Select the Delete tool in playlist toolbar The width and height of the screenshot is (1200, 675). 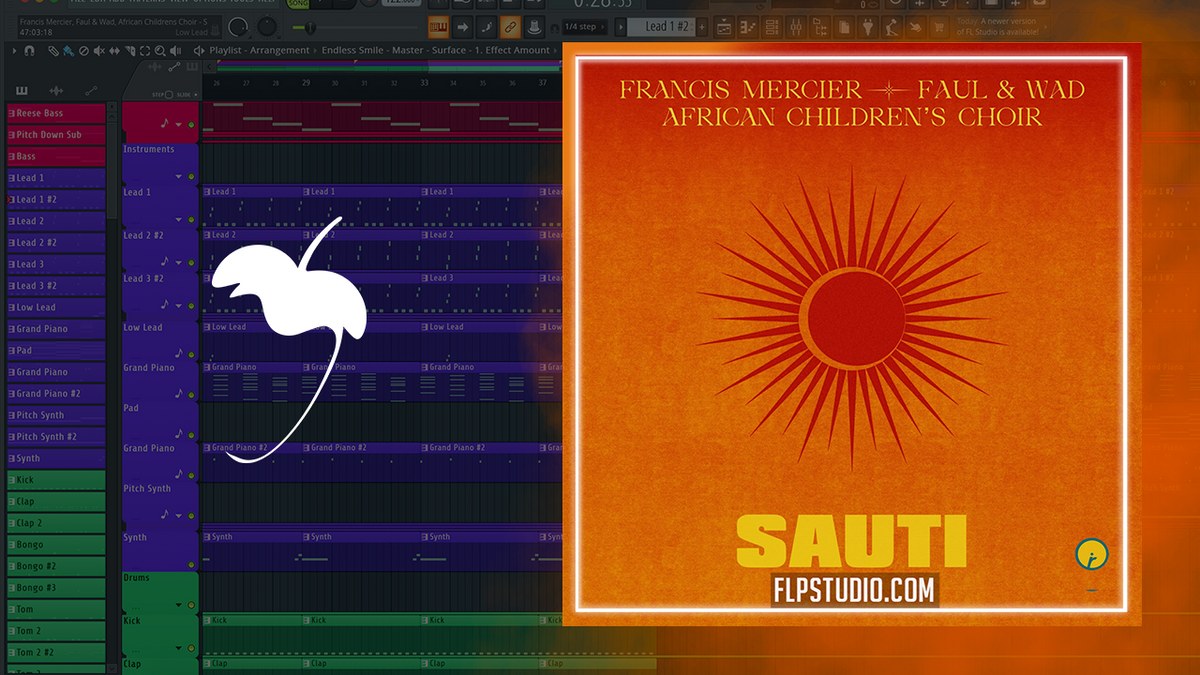[x=84, y=50]
